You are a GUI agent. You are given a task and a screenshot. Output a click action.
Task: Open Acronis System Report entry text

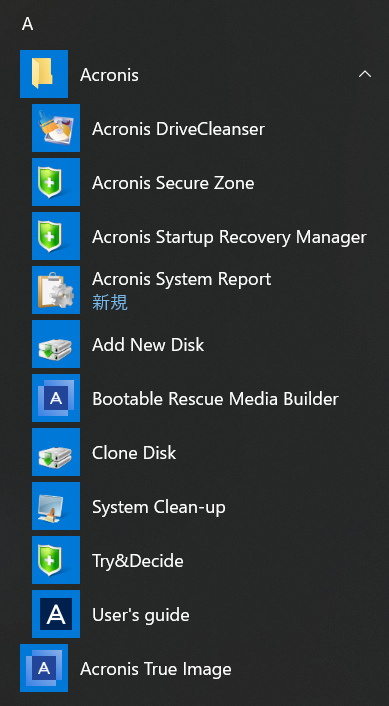[181, 279]
